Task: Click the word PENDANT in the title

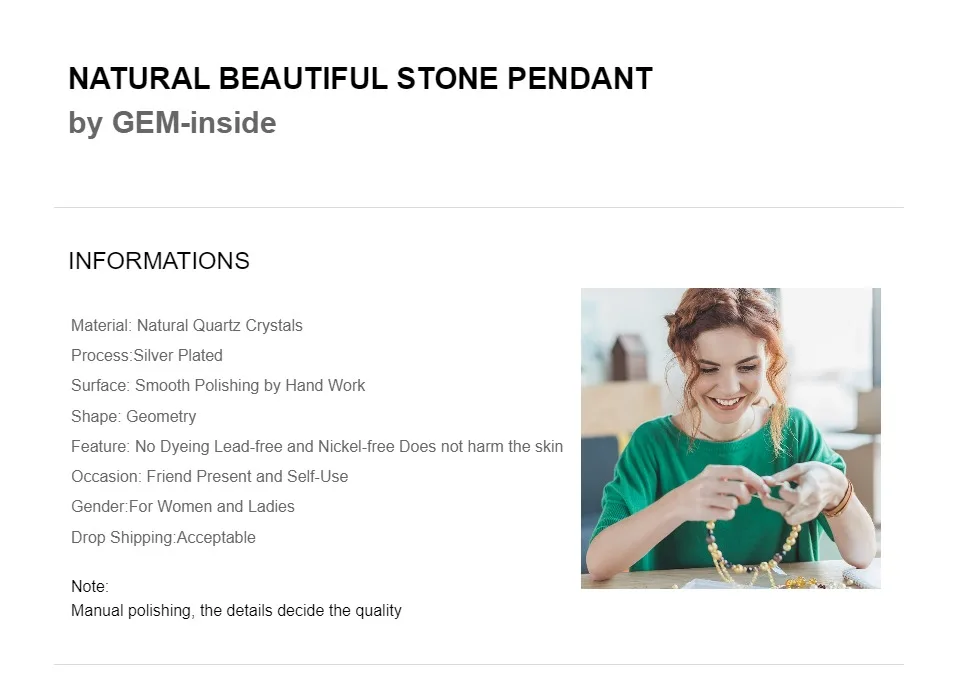Action: [580, 79]
